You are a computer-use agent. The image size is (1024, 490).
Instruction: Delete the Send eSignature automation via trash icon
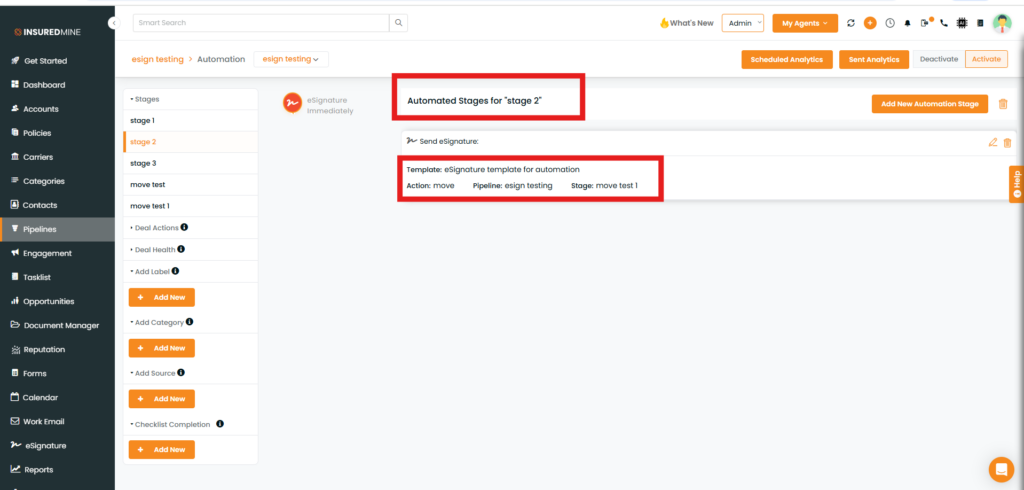pyautogui.click(x=1007, y=142)
